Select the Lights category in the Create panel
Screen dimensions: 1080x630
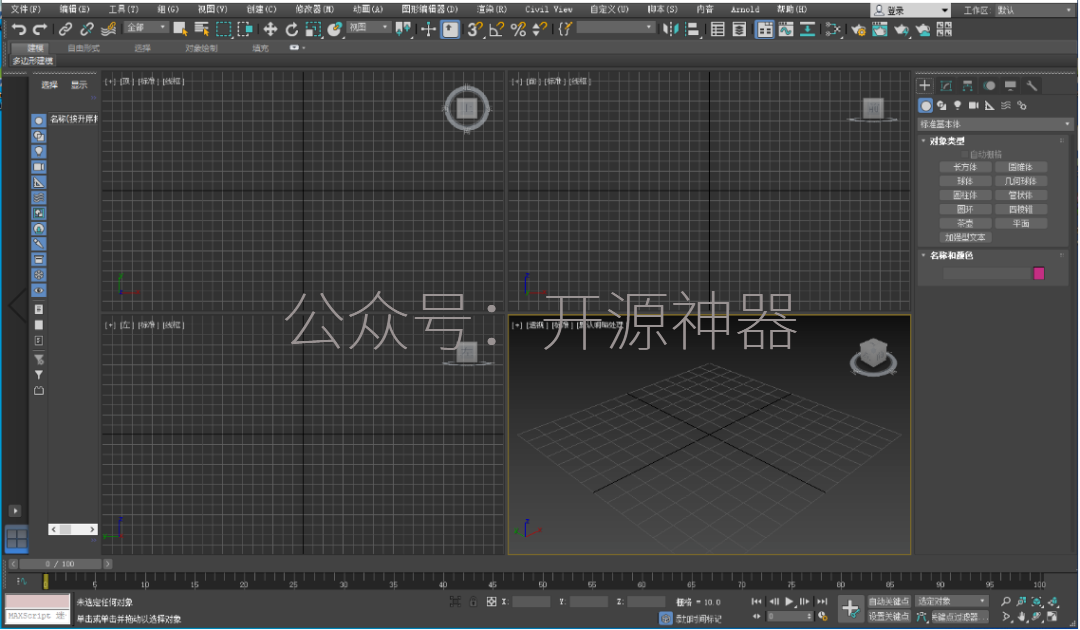coord(957,105)
